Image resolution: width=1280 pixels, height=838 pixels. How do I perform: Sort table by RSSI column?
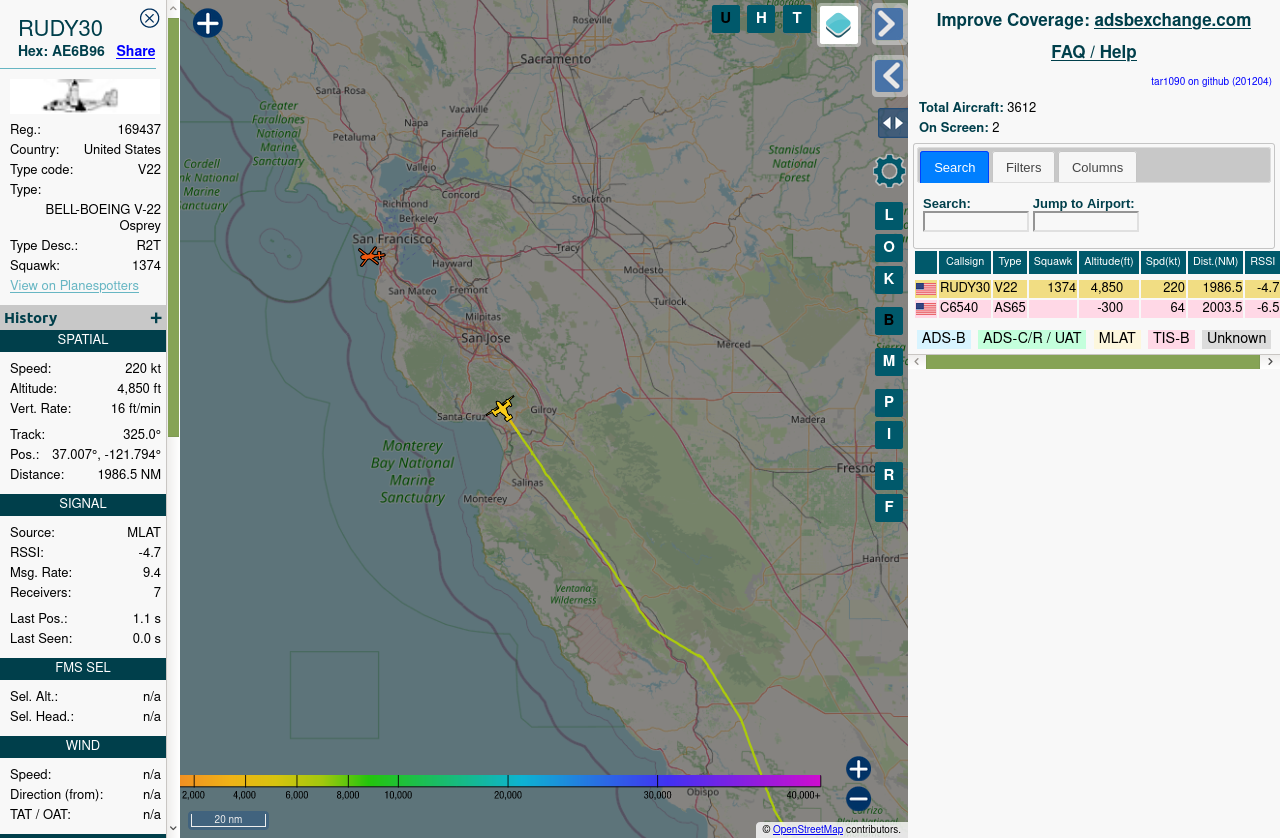click(x=1262, y=262)
